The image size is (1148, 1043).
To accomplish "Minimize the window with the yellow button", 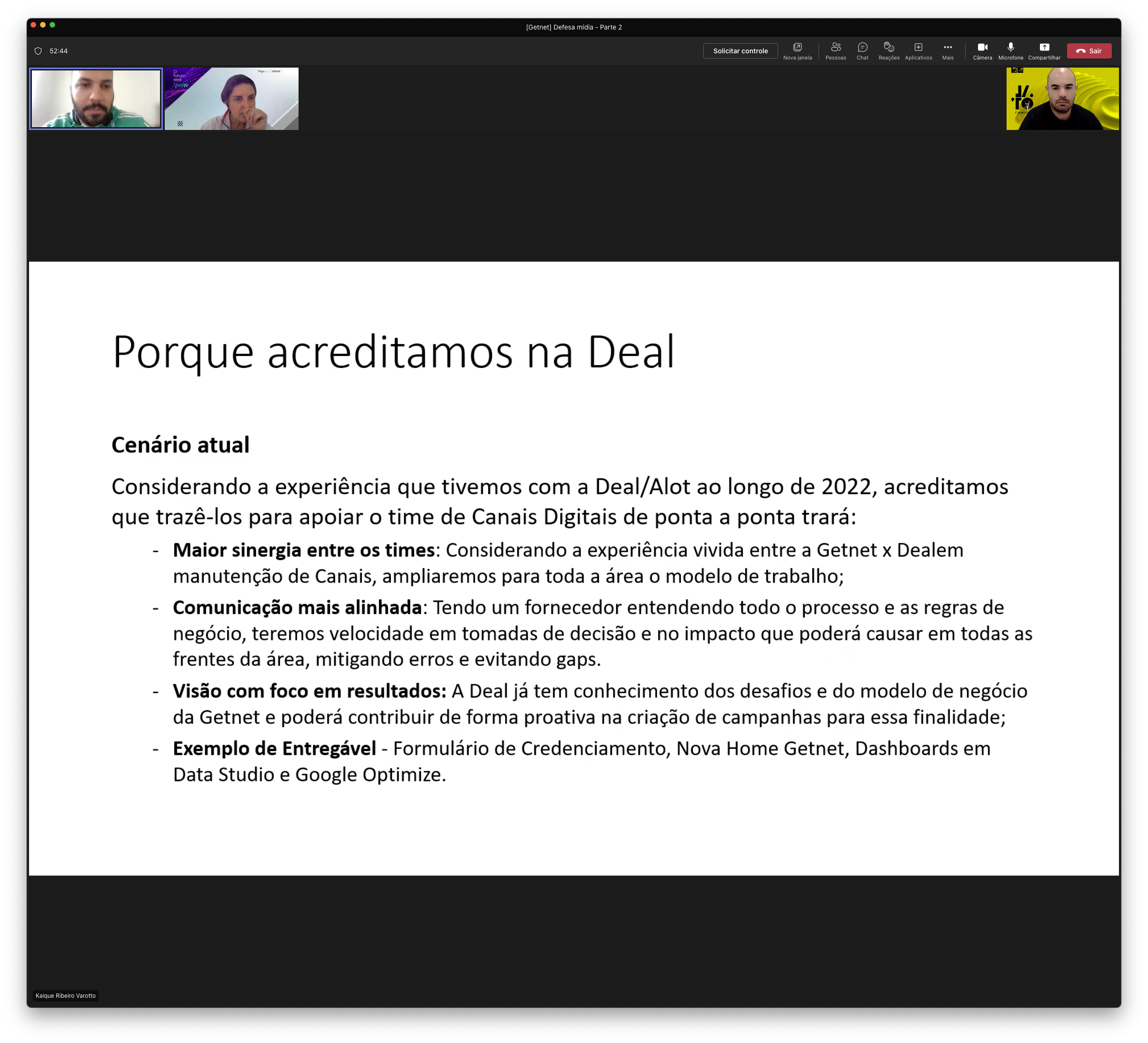I will 43,25.
